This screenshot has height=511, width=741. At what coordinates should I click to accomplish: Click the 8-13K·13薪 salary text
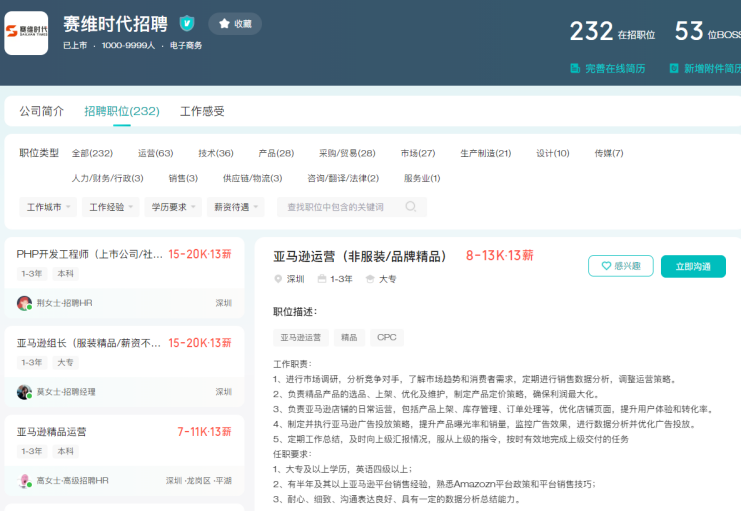point(500,256)
